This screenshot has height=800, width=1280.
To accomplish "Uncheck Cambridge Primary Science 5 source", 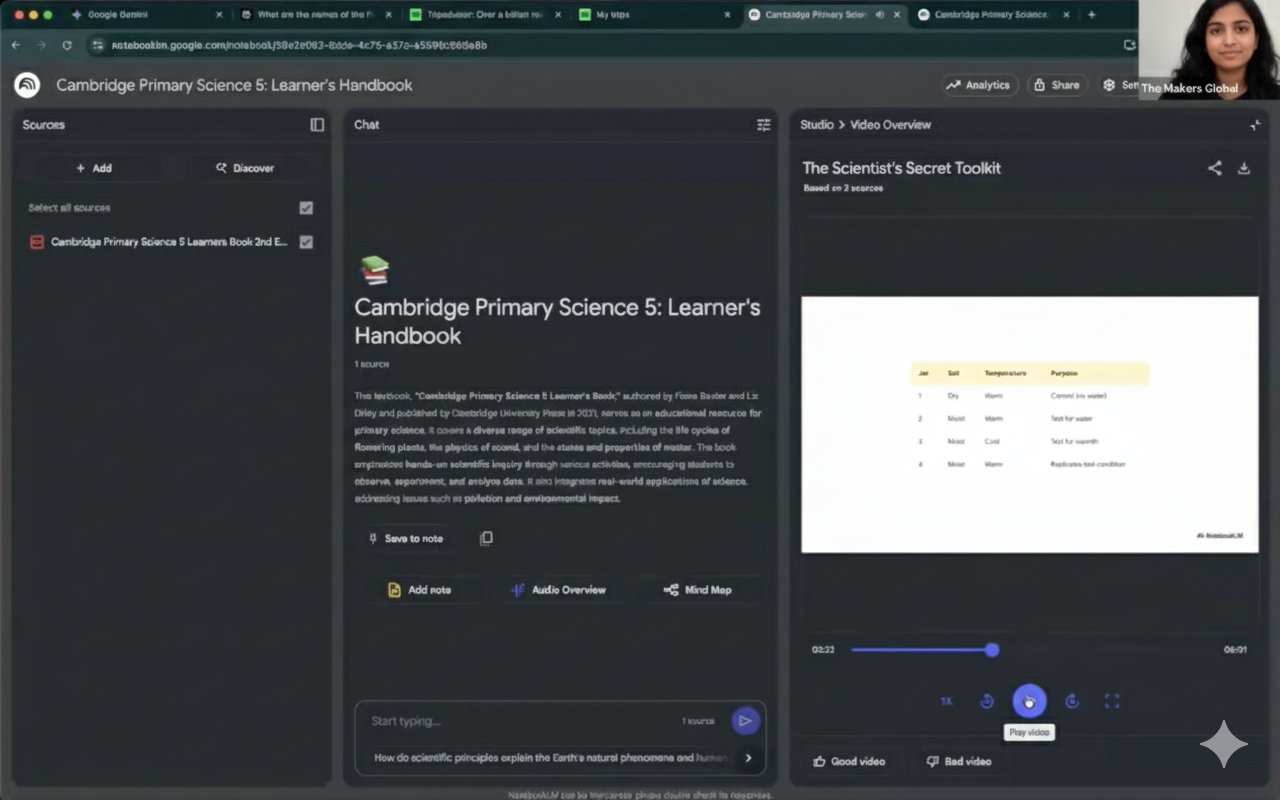I will (x=306, y=242).
